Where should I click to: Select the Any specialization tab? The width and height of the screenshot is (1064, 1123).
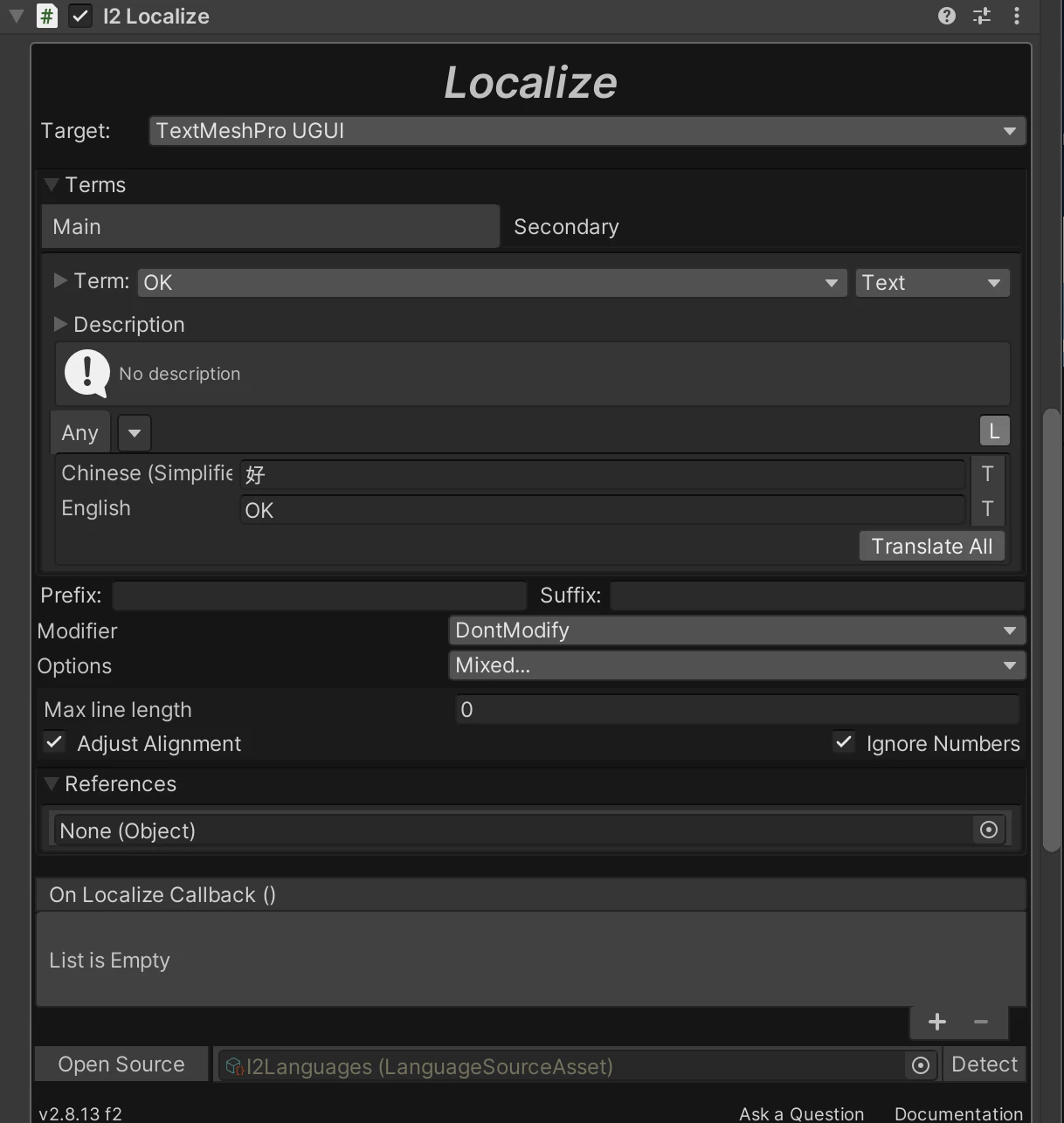80,432
